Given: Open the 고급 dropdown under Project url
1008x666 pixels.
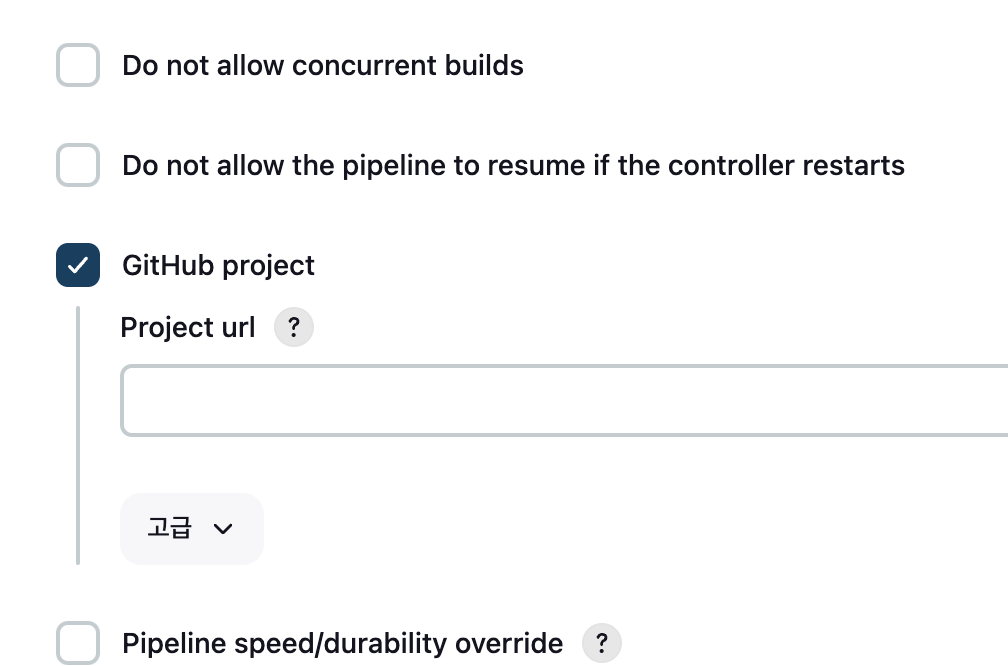Looking at the screenshot, I should tap(192, 528).
